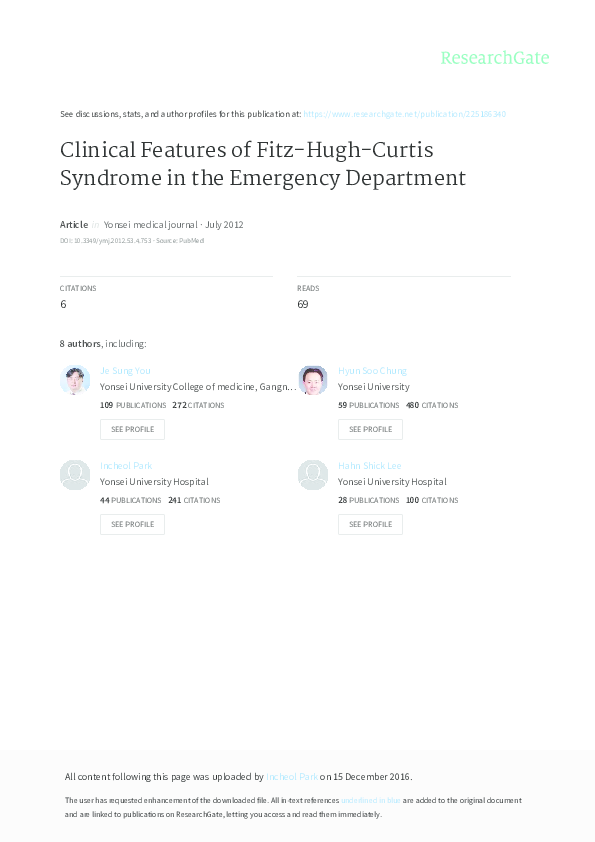This screenshot has height=842, width=595.
Task: Click SEE PROFILE under Hyun Soo Chung
Action: click(370, 429)
